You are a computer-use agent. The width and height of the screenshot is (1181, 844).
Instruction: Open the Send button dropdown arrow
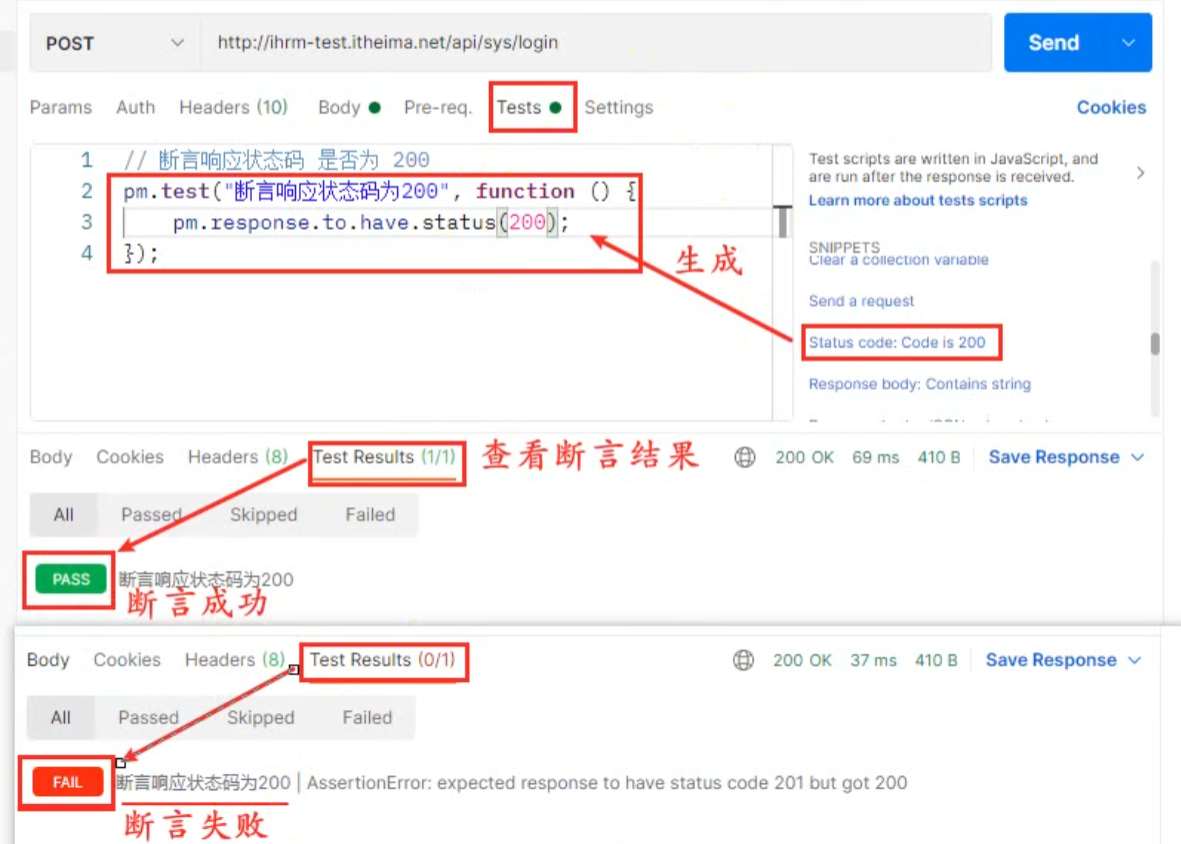(x=1129, y=43)
